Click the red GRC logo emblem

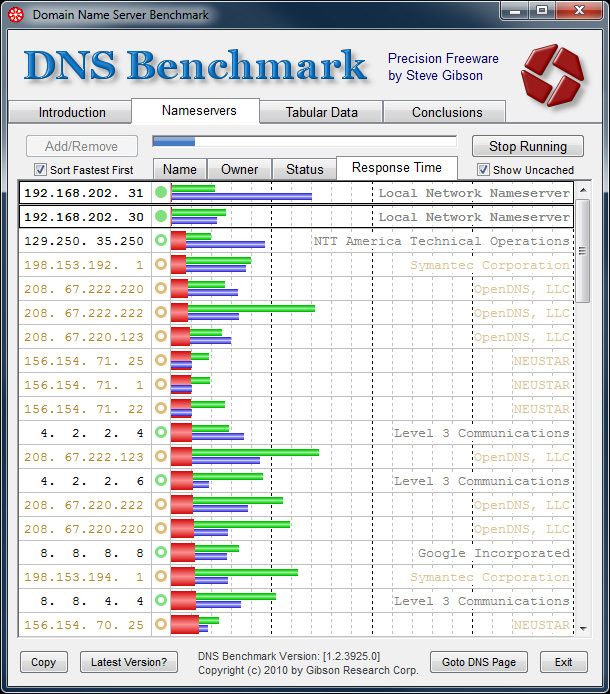(553, 75)
